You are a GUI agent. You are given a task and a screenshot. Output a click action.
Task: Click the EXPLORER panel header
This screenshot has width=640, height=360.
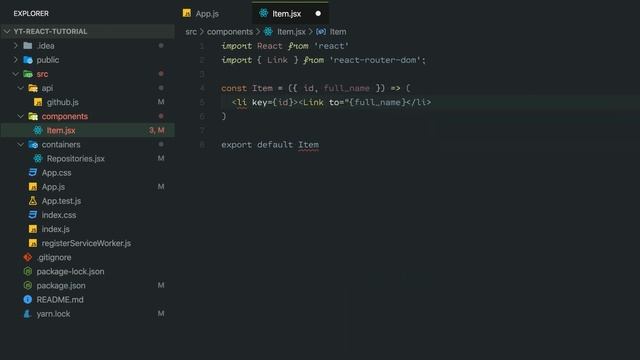pyautogui.click(x=31, y=13)
